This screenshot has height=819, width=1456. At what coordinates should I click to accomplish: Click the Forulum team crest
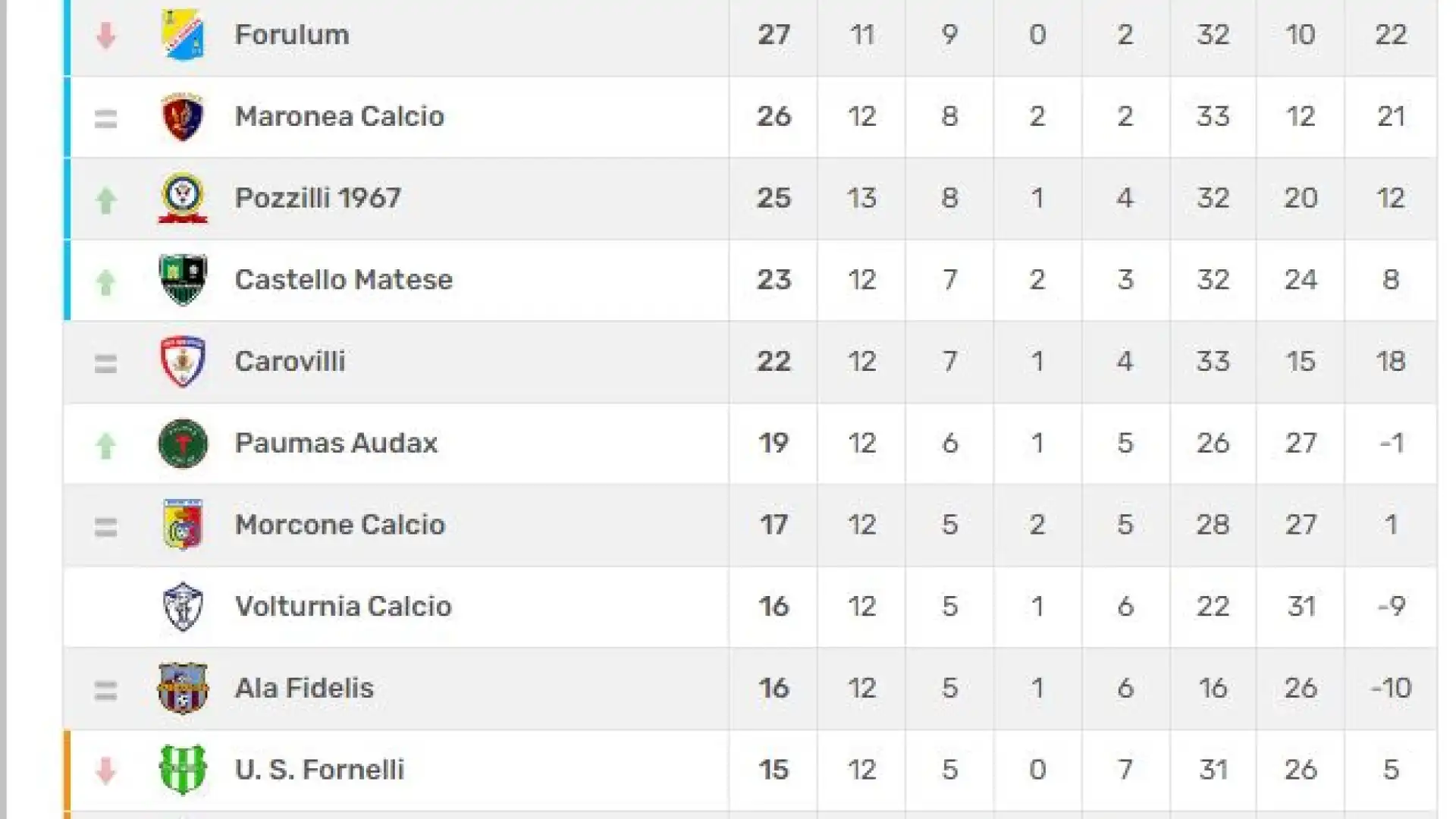183,35
